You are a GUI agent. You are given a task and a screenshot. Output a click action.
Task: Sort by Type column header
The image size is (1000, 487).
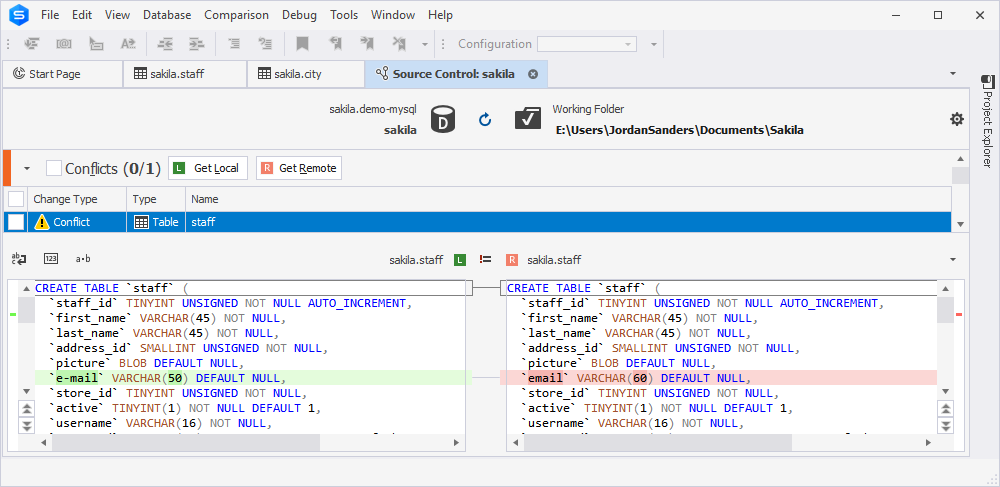(x=156, y=199)
